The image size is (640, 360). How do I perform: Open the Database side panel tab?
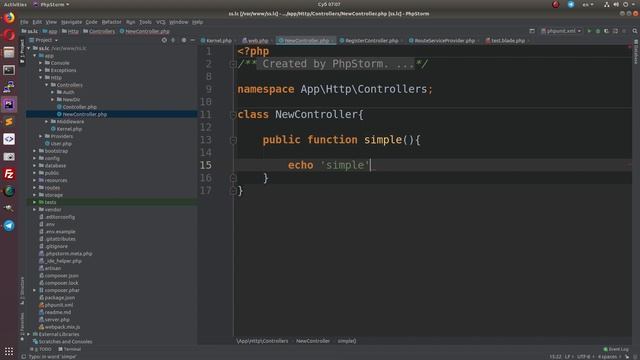636,51
